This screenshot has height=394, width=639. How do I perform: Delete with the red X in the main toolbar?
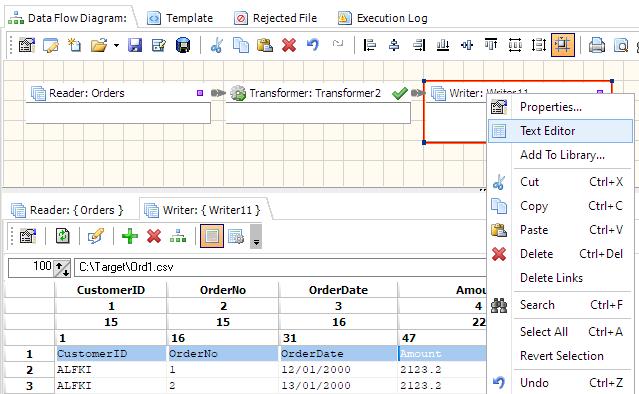[289, 45]
